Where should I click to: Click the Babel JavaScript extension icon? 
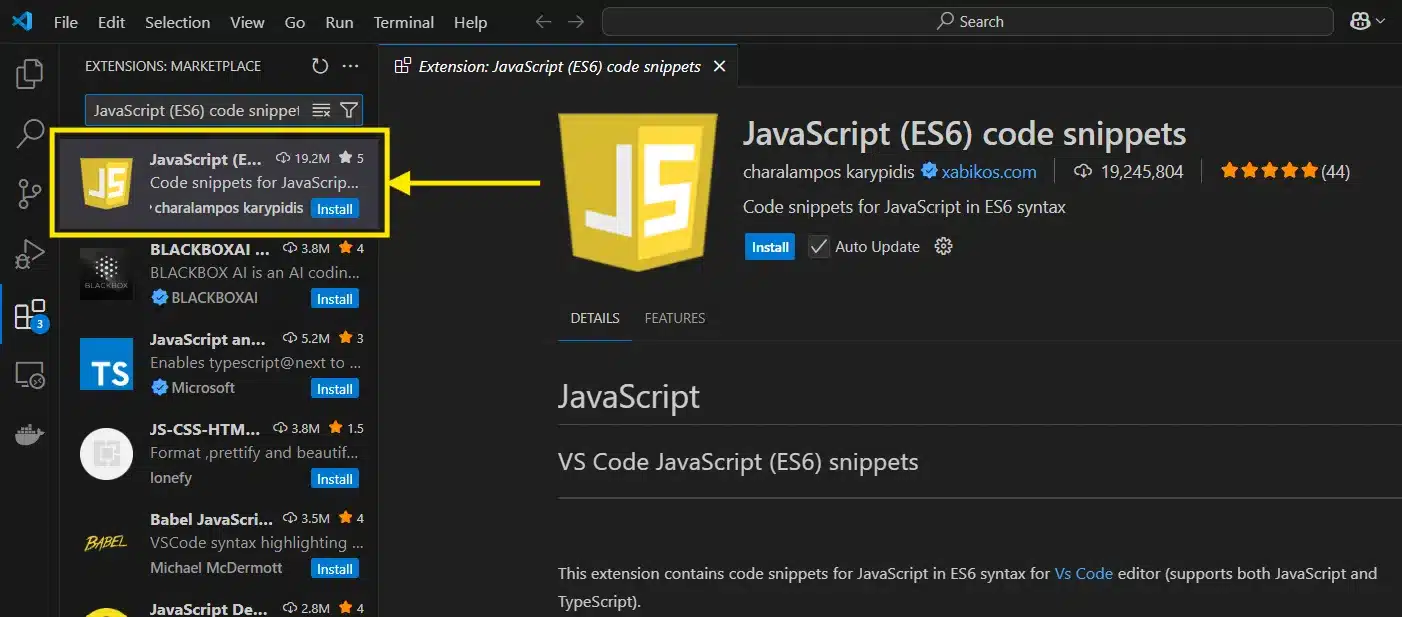coord(106,544)
